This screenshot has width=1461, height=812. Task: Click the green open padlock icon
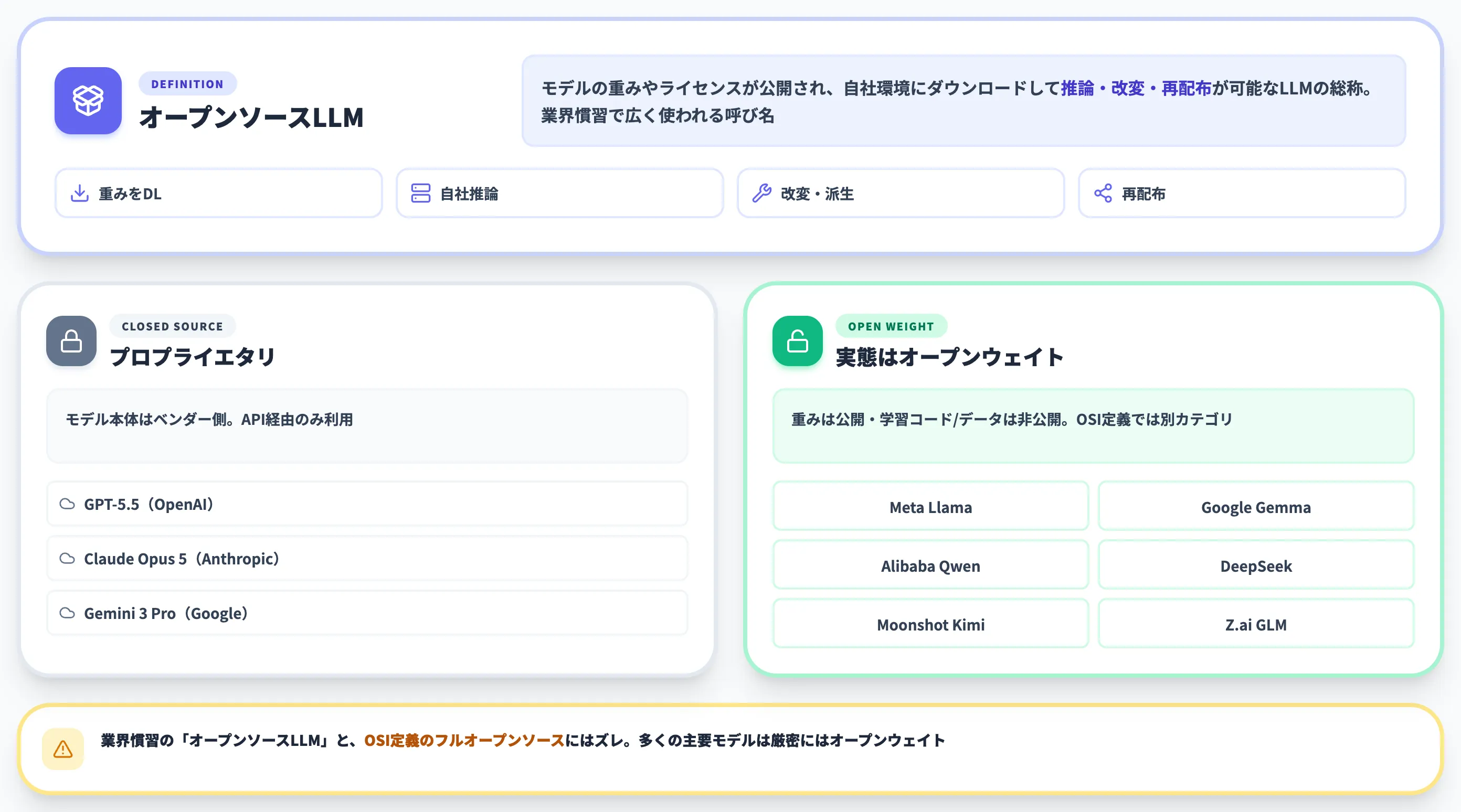(798, 341)
